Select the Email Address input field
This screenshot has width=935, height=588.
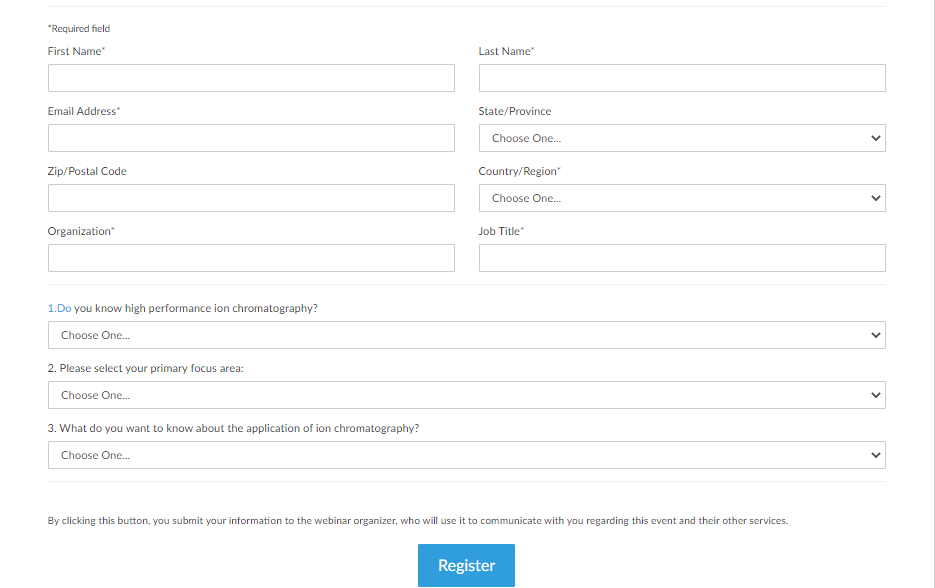point(251,138)
